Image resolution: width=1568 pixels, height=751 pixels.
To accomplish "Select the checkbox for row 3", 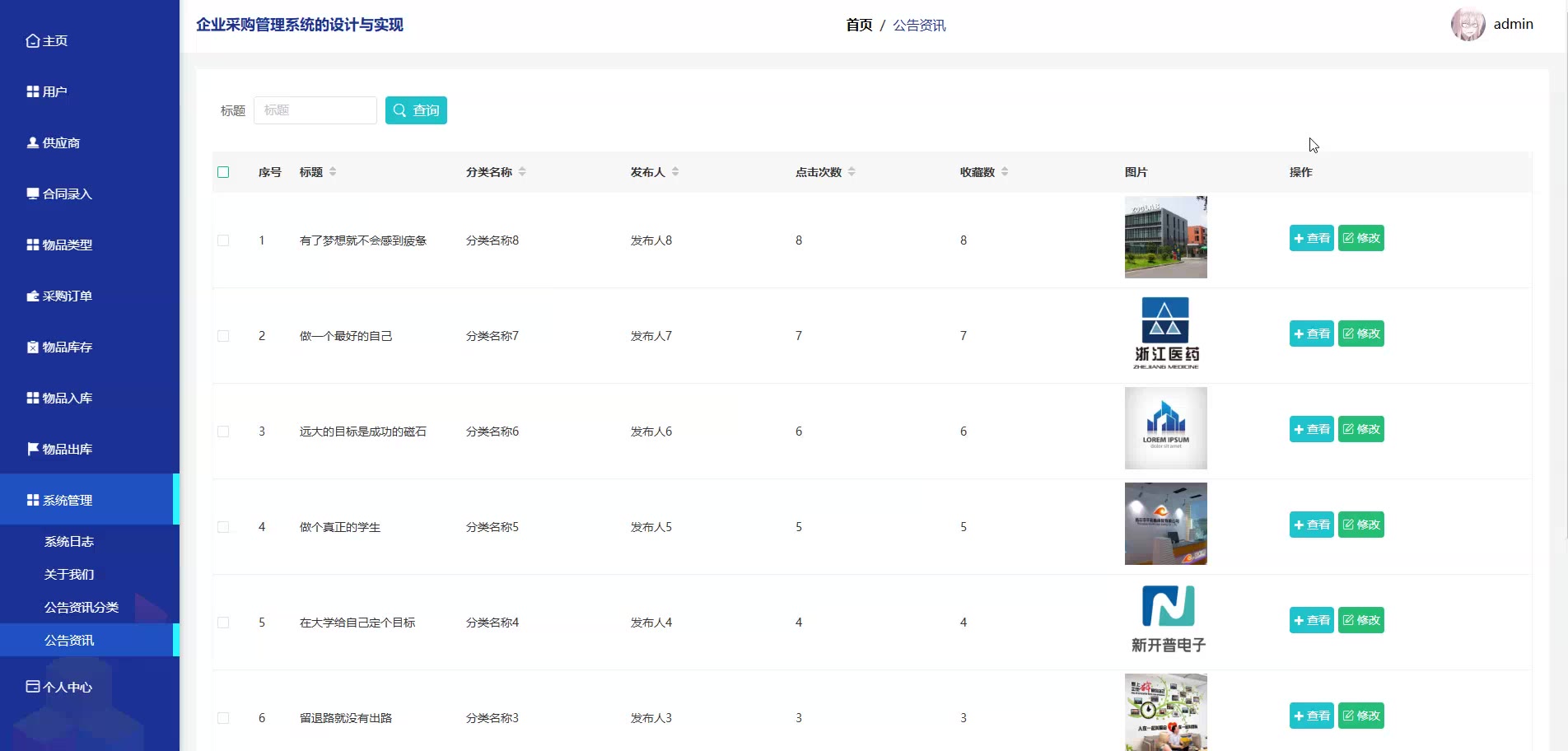I will coord(223,431).
